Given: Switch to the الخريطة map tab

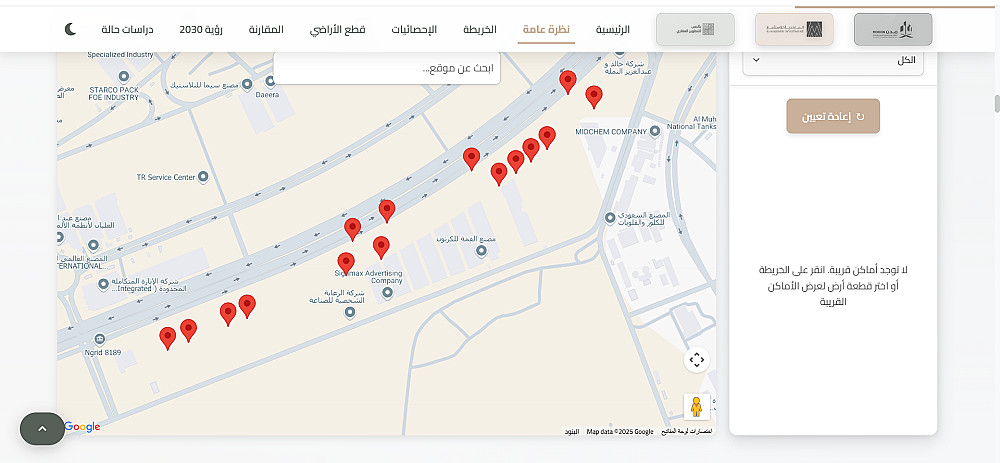Looking at the screenshot, I should pyautogui.click(x=480, y=29).
